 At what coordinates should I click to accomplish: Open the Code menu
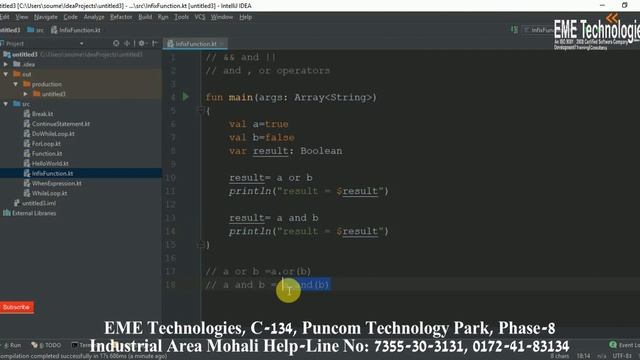70,17
